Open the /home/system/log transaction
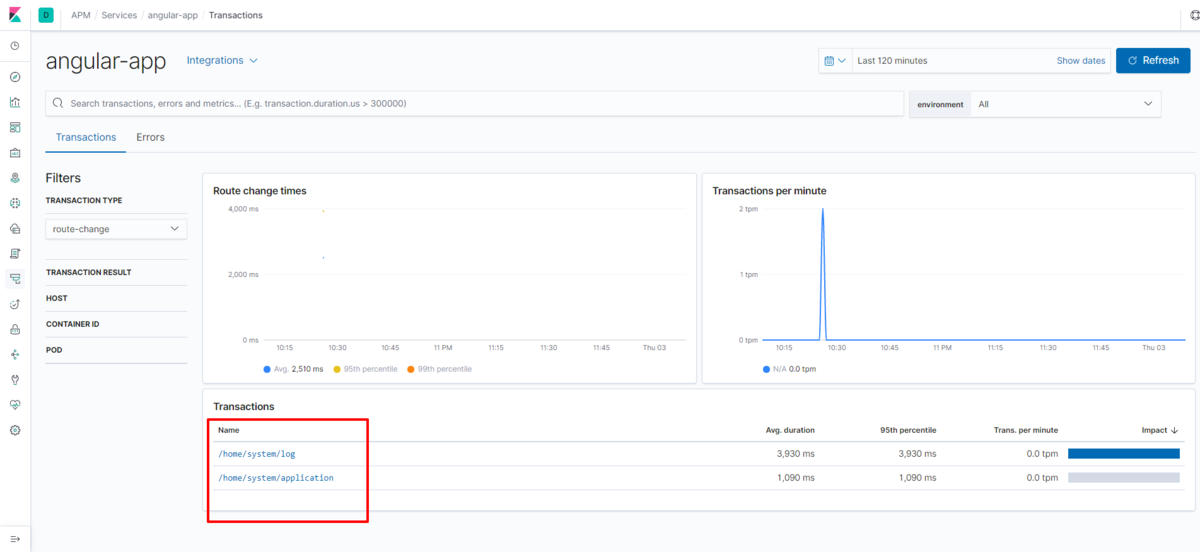This screenshot has height=552, width=1200. pos(257,454)
